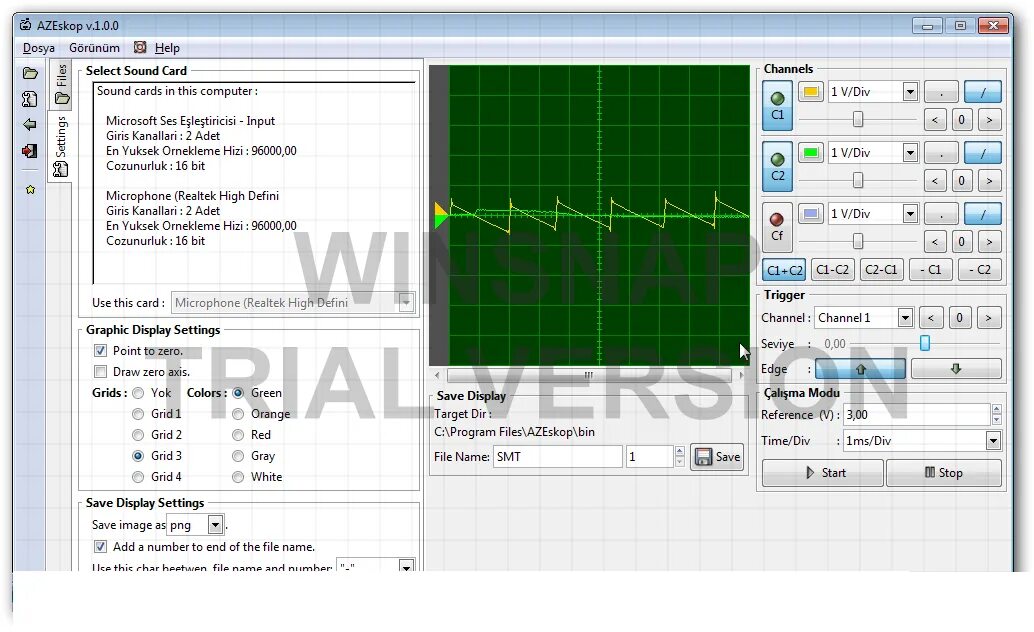Viewport: 1034px width, 632px height.
Task: Move trigger channel right with > button
Action: [x=988, y=318]
